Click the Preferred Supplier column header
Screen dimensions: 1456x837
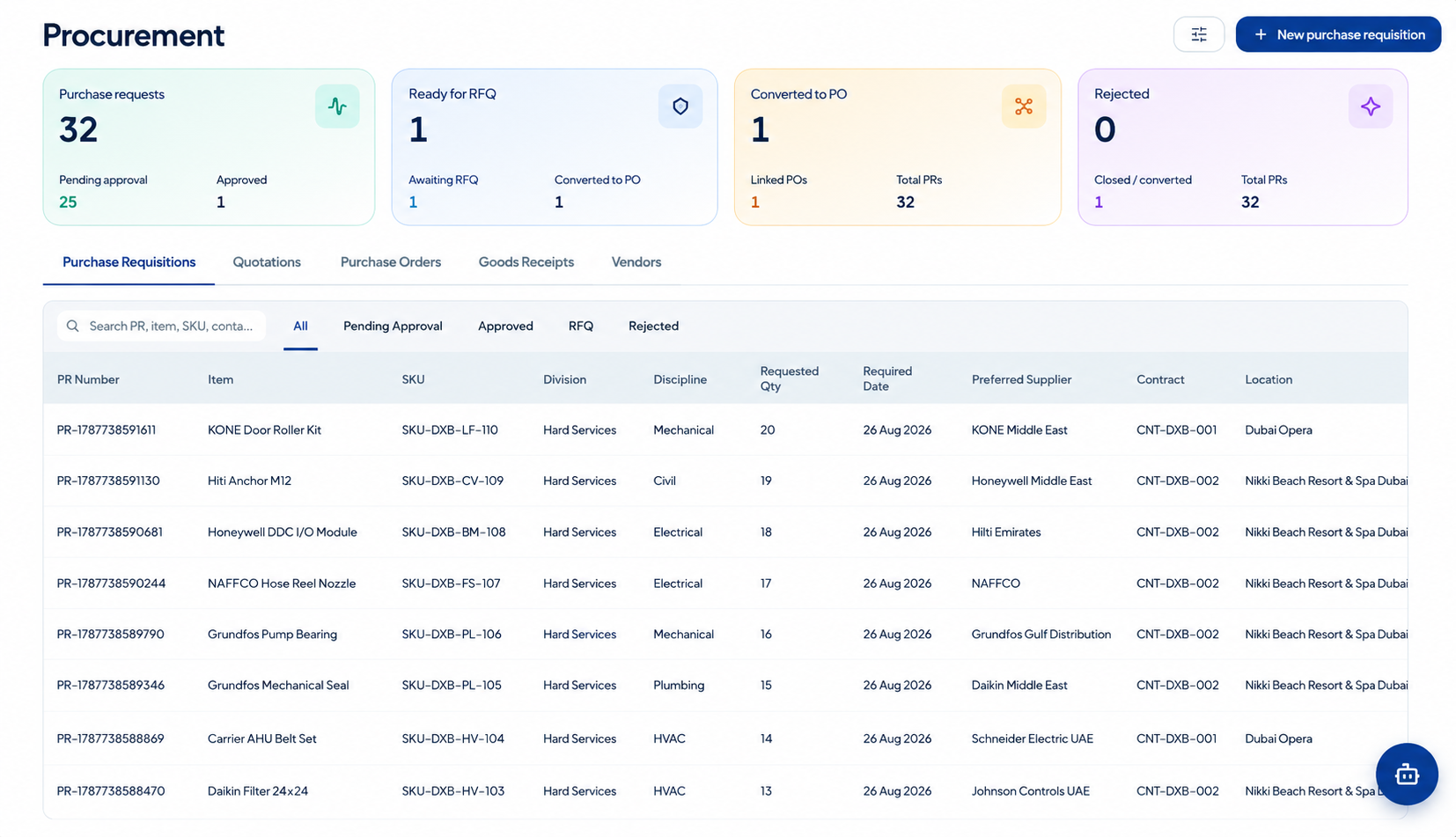click(x=1021, y=379)
